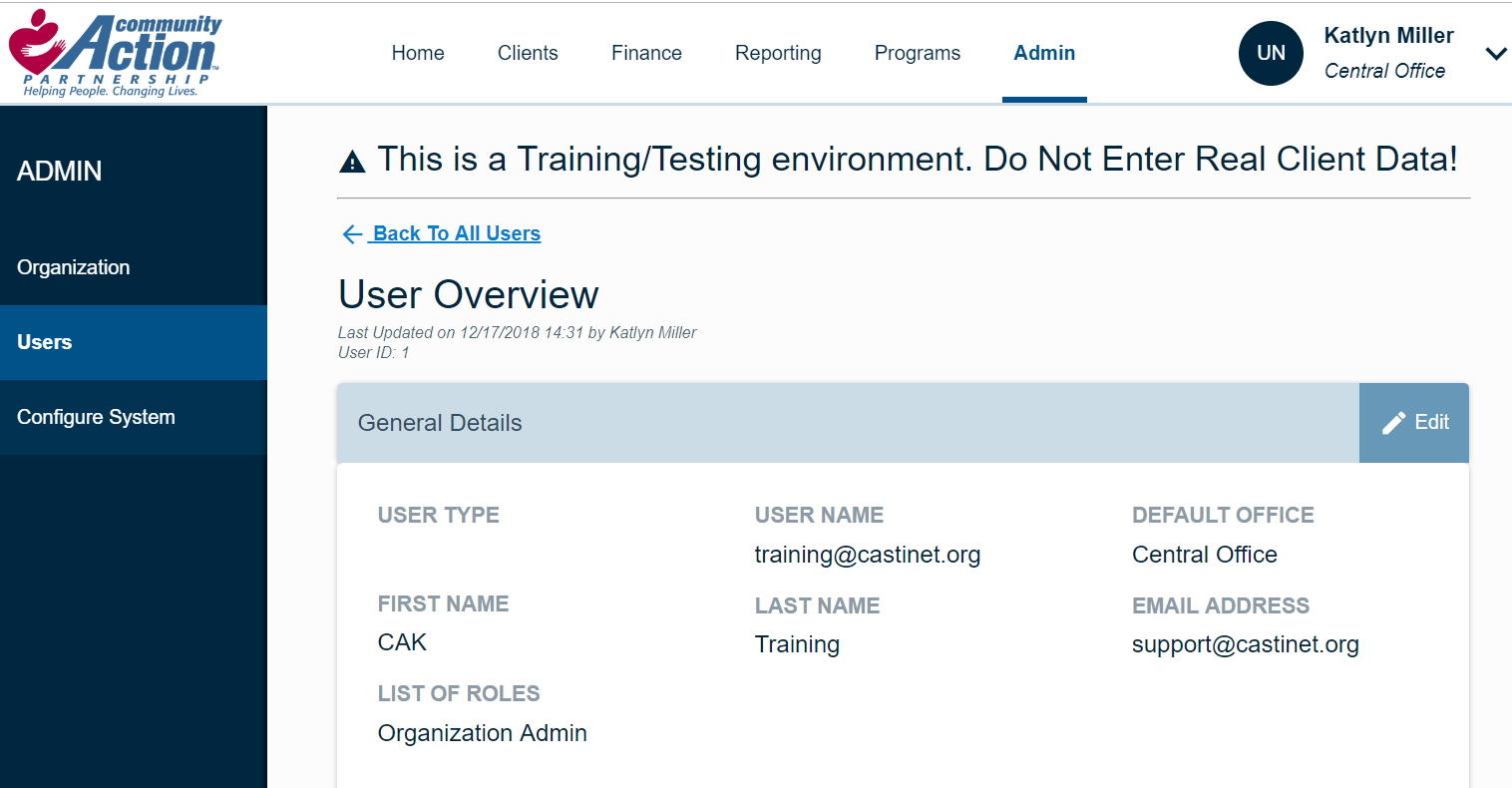Click the ADMIN sidebar heading
The image size is (1512, 788).
click(59, 172)
